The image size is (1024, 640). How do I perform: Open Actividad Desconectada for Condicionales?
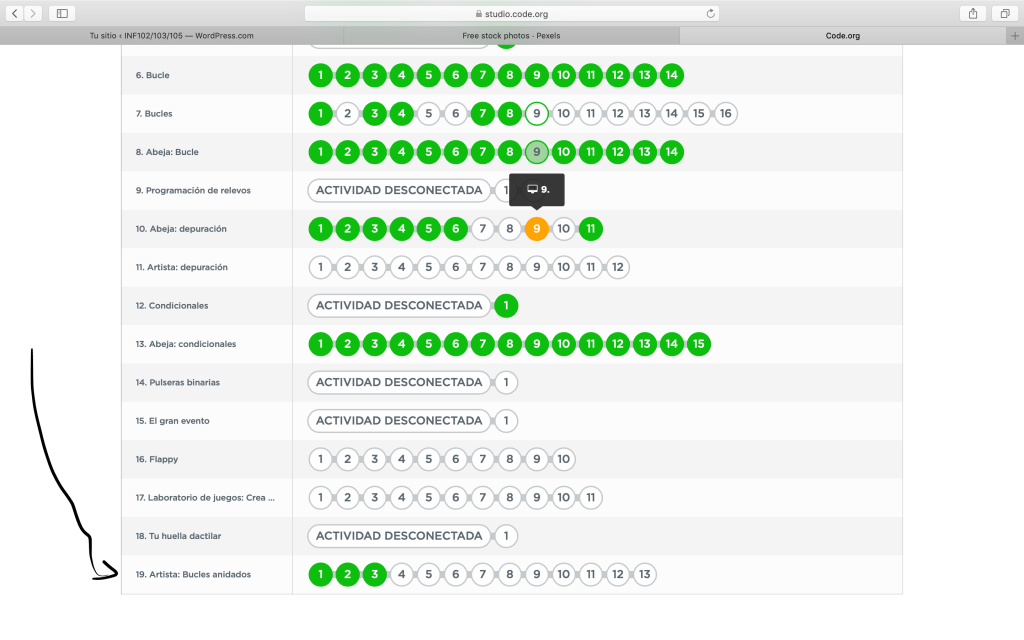point(399,306)
